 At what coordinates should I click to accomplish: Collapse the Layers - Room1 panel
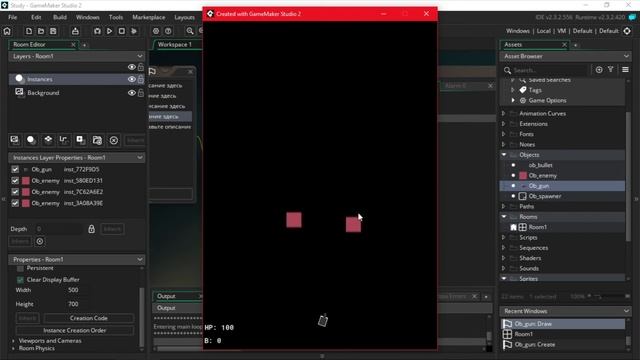coord(140,56)
